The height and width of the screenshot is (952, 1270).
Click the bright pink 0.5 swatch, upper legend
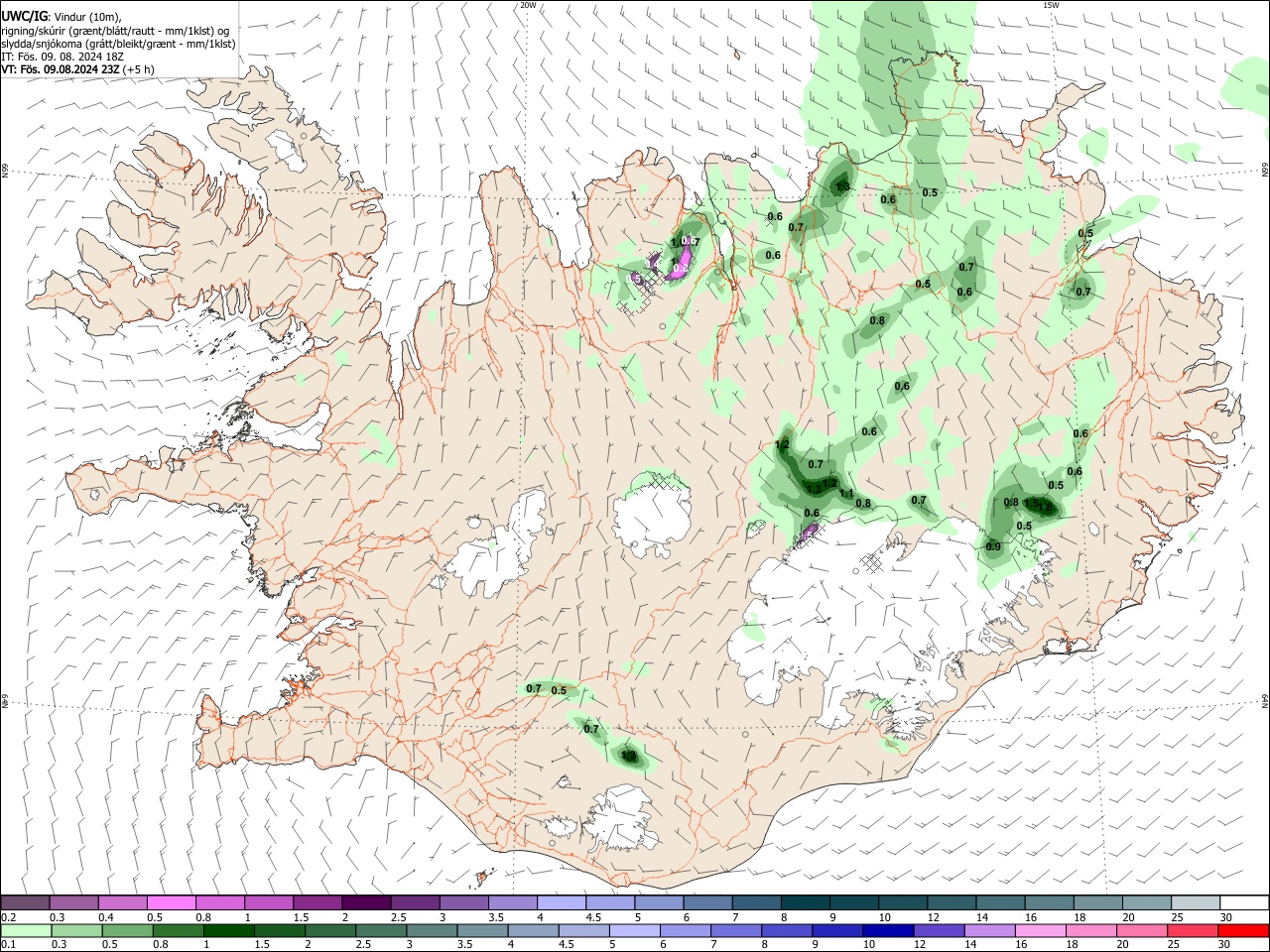point(171,902)
